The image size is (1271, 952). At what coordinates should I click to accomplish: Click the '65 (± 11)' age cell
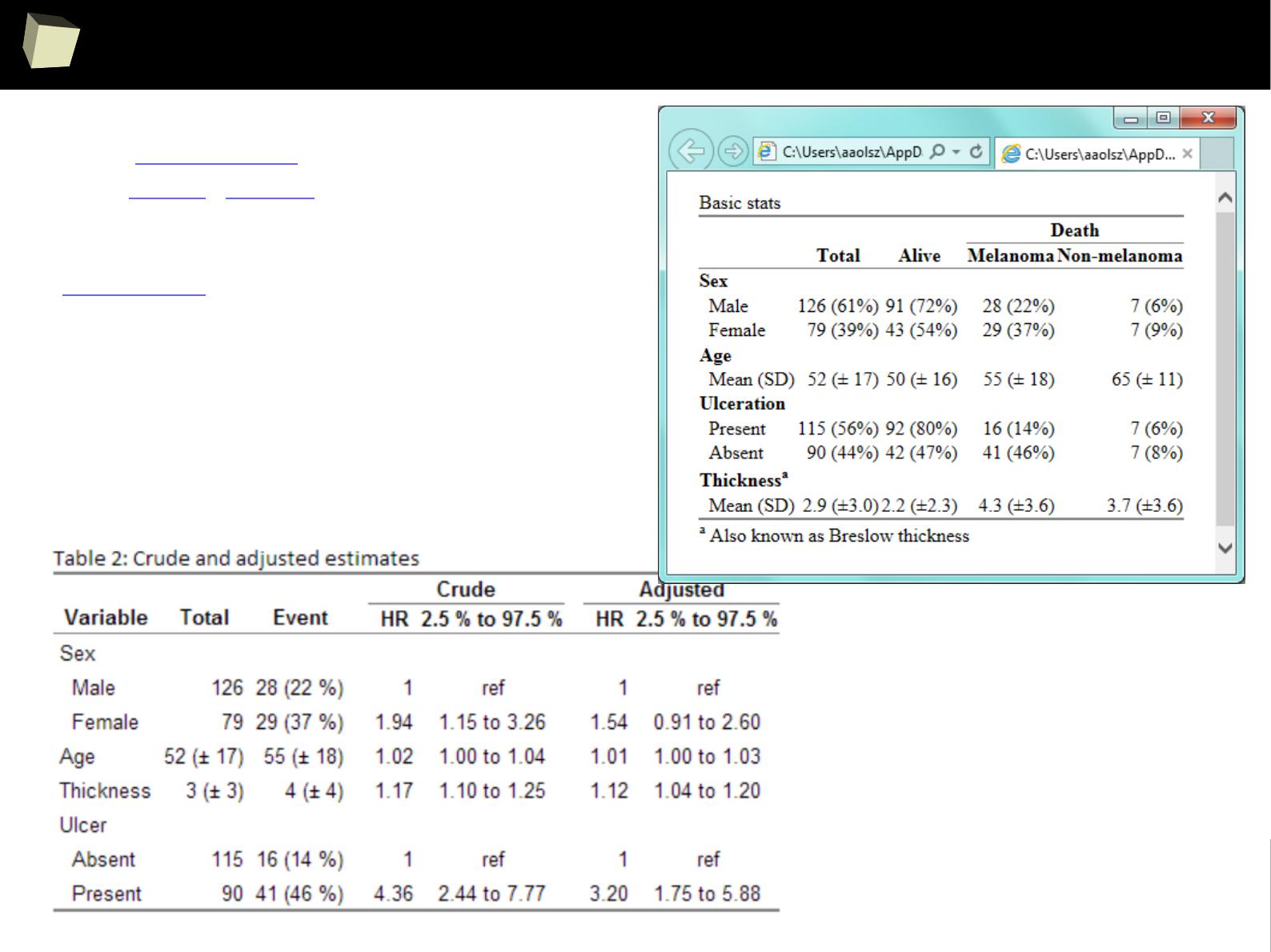pos(1147,379)
